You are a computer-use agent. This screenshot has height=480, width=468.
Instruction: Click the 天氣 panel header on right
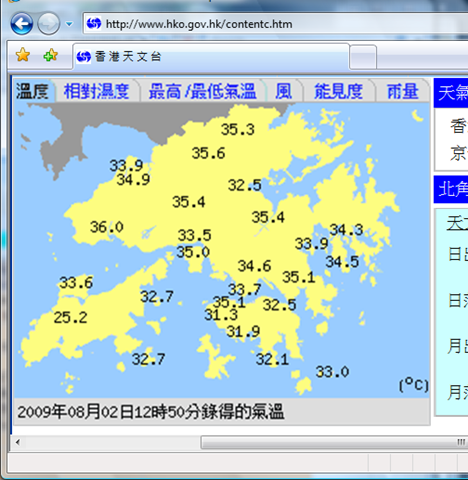[x=451, y=93]
